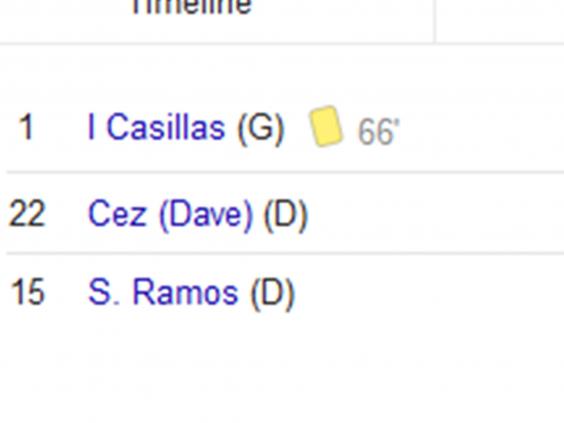Click jersey number 22
The image size is (564, 423).
27,214
